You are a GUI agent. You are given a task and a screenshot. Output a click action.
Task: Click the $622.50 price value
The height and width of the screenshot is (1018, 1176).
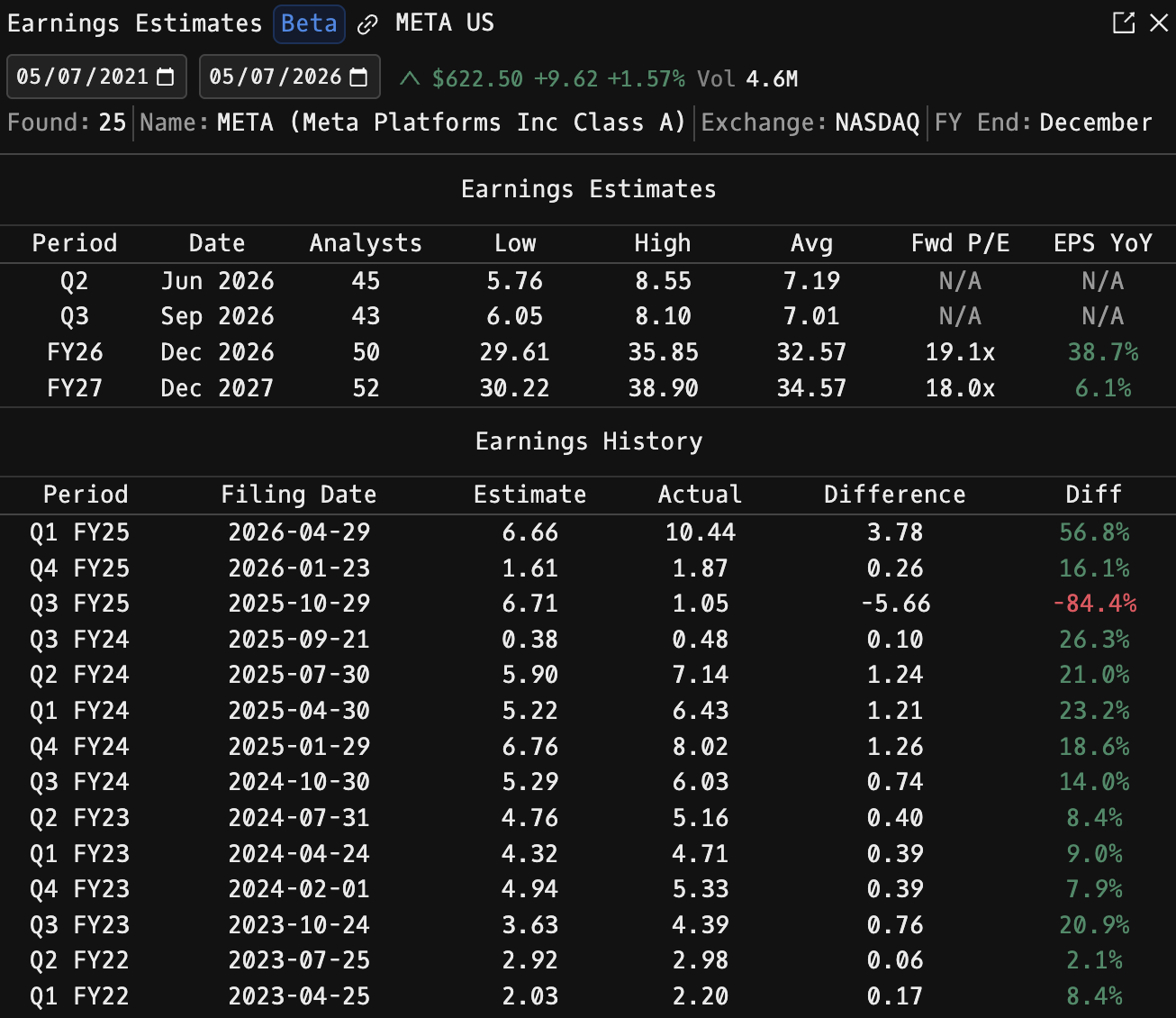[477, 78]
